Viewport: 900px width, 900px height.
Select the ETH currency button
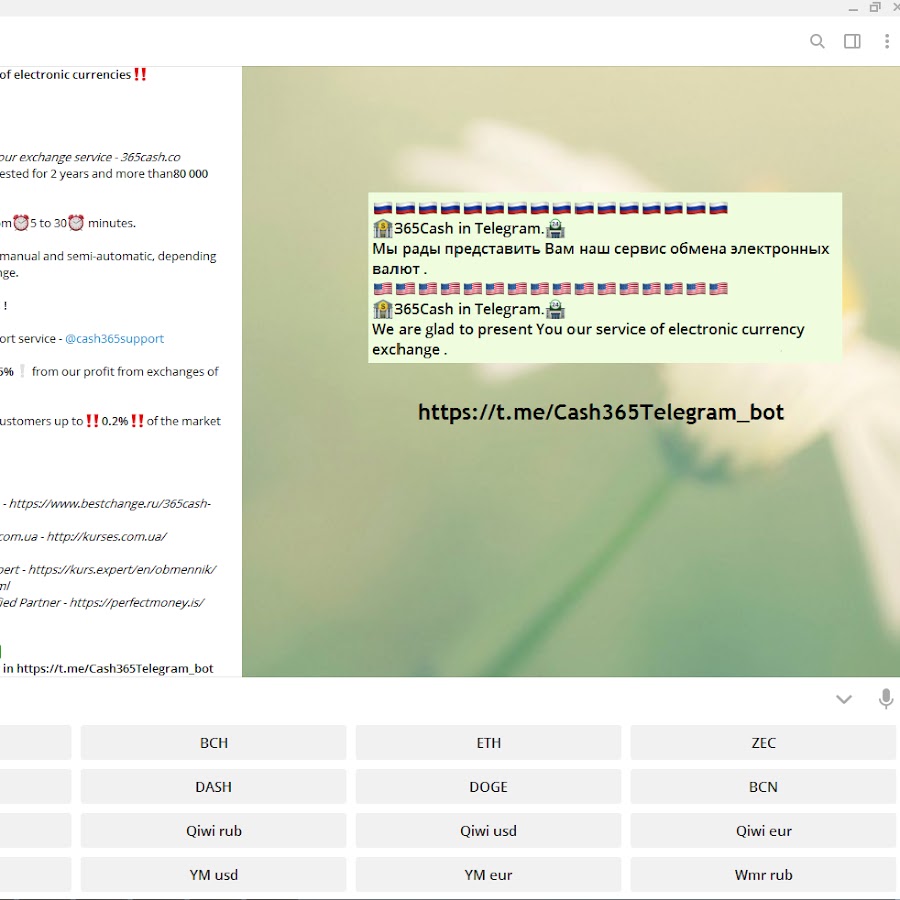tap(488, 743)
